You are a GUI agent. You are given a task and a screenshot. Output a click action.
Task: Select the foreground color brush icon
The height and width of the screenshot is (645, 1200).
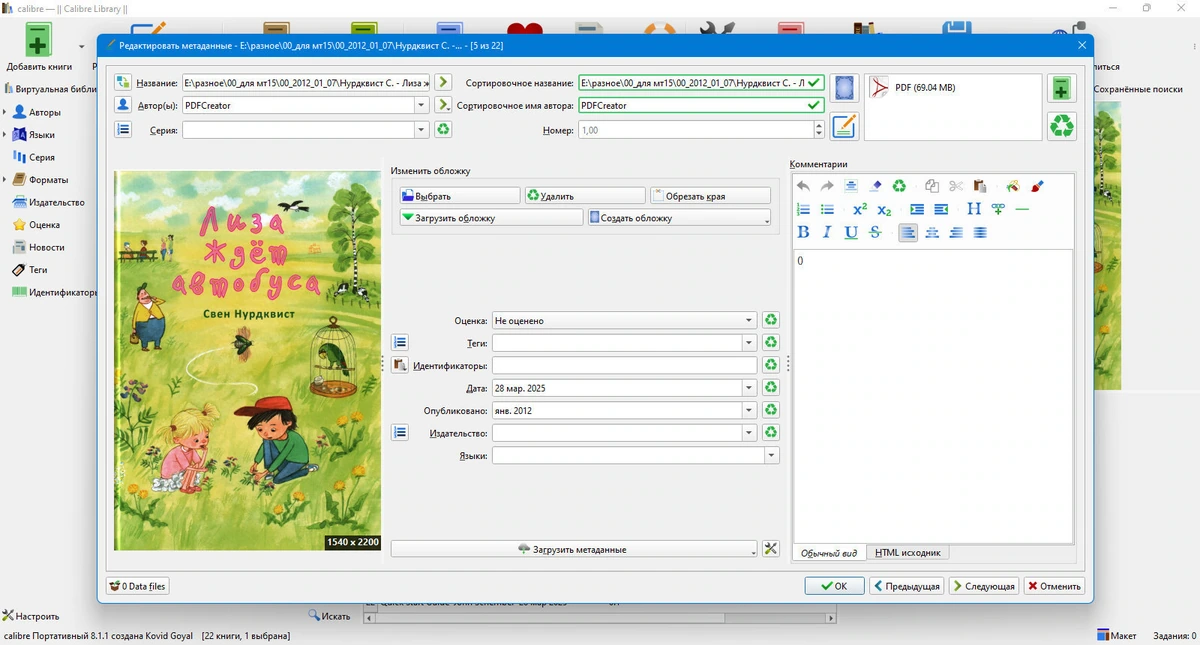1037,186
